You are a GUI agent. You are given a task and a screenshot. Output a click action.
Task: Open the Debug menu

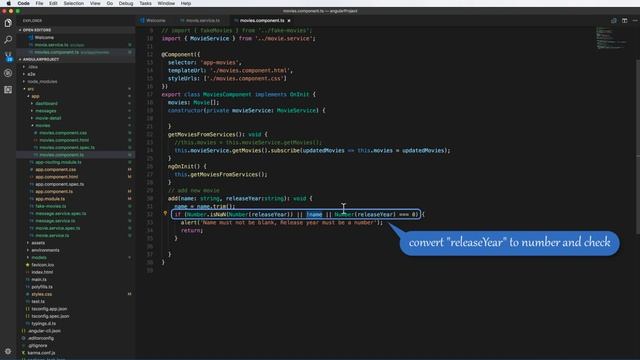coord(126,3)
